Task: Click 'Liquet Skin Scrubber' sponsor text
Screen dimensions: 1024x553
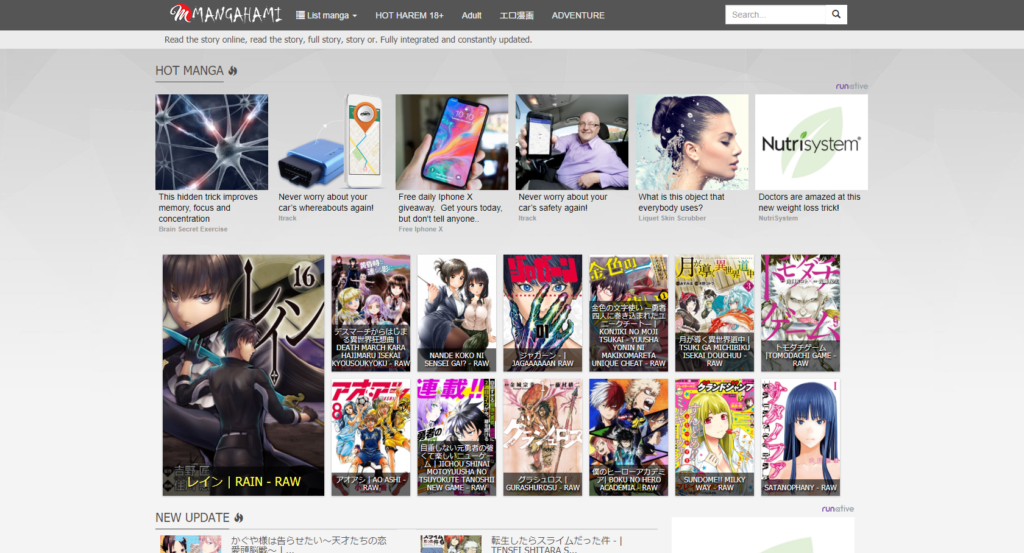Action: (x=672, y=218)
